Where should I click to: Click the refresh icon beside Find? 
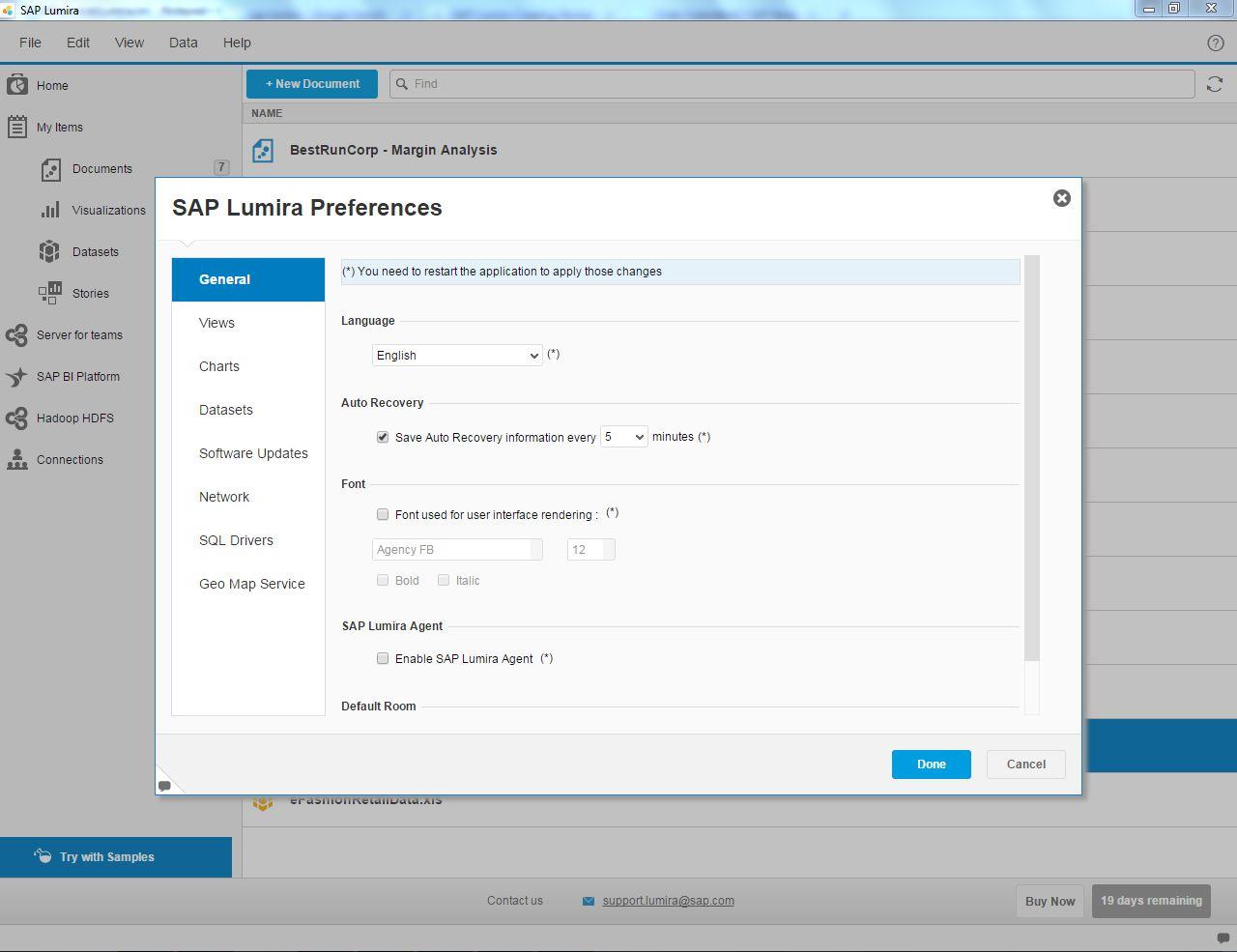click(x=1215, y=84)
